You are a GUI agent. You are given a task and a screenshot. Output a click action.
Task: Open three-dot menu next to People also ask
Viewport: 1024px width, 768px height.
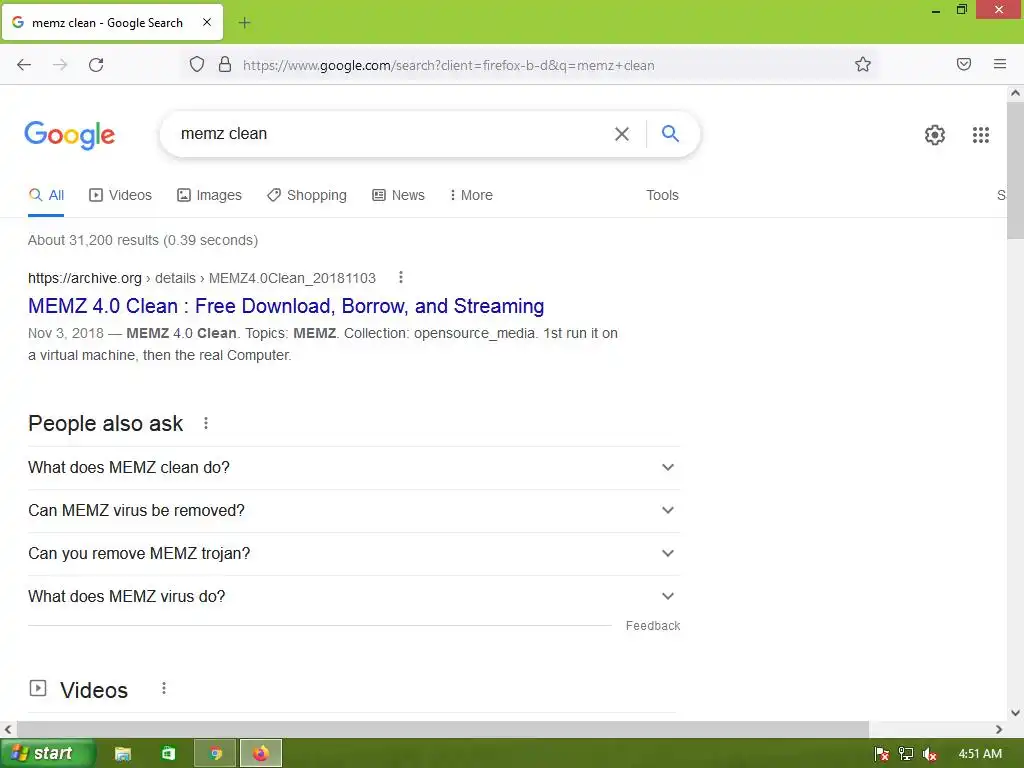206,423
